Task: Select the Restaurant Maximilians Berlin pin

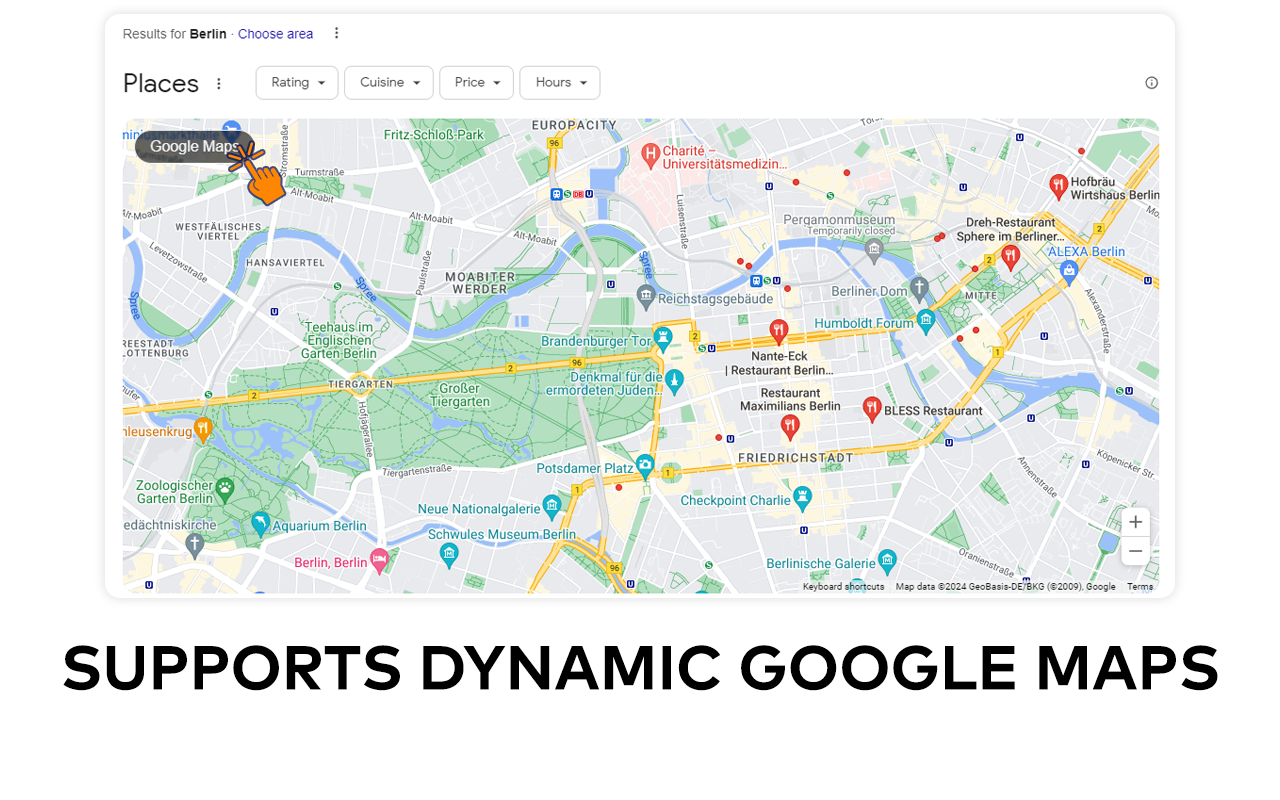Action: [790, 427]
